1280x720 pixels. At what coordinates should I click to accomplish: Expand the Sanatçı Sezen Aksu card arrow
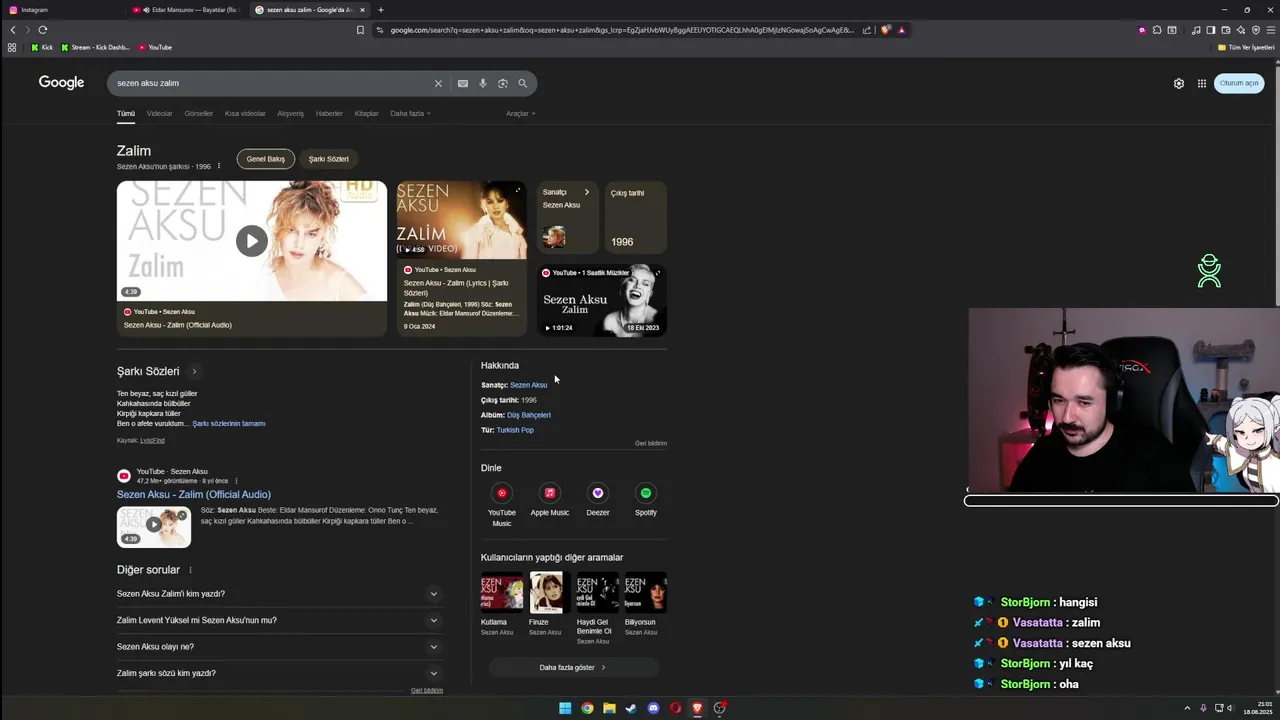coord(587,192)
